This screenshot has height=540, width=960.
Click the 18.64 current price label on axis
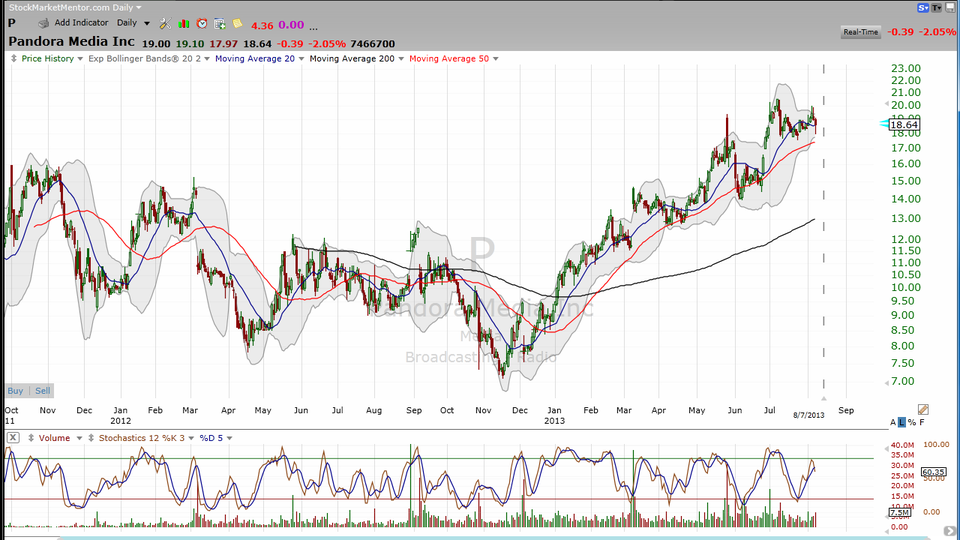904,124
